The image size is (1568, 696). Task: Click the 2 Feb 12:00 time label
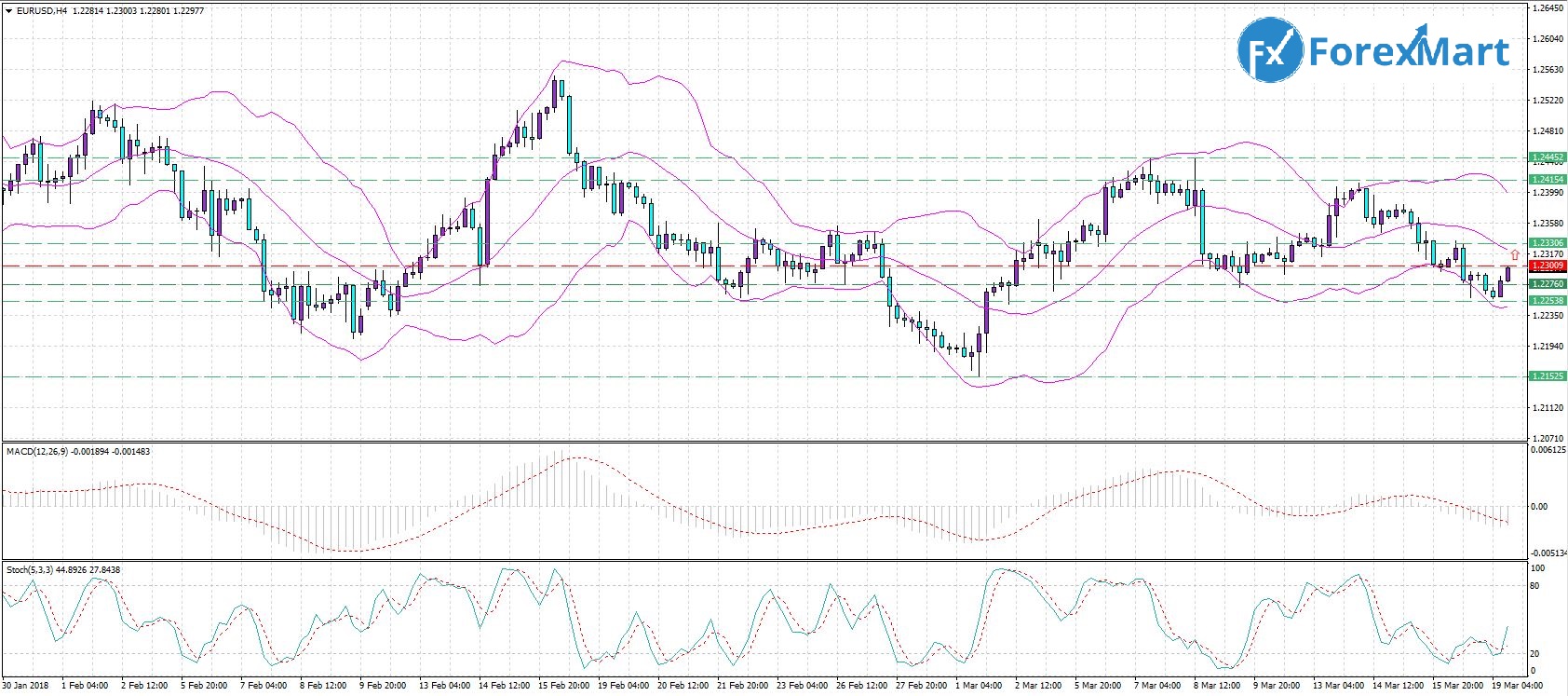pos(144,686)
